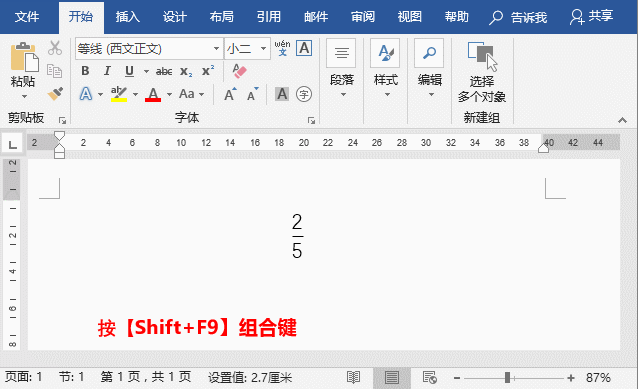Click the 告诉我 tell me search box
638x389 pixels.
[518, 17]
